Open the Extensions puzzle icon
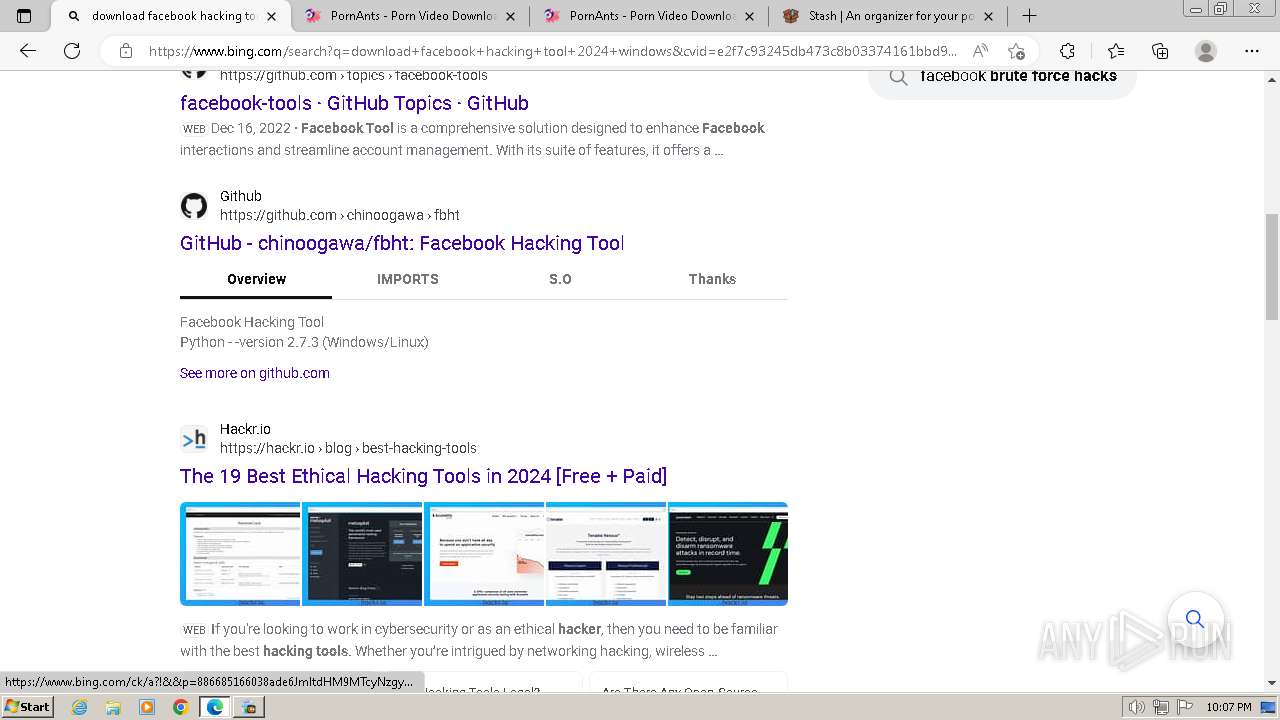 point(1067,51)
